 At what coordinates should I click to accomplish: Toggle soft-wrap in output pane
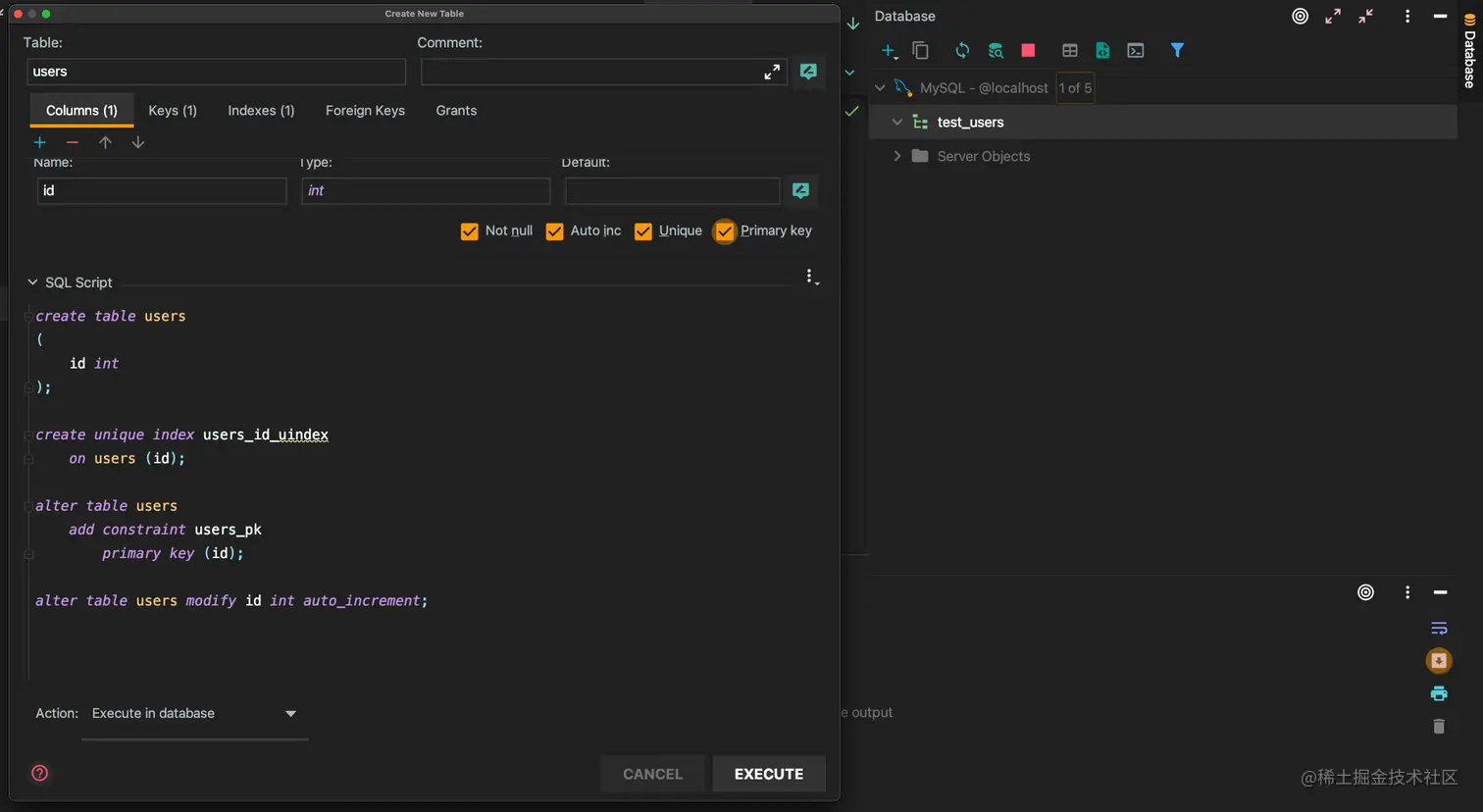coord(1439,629)
